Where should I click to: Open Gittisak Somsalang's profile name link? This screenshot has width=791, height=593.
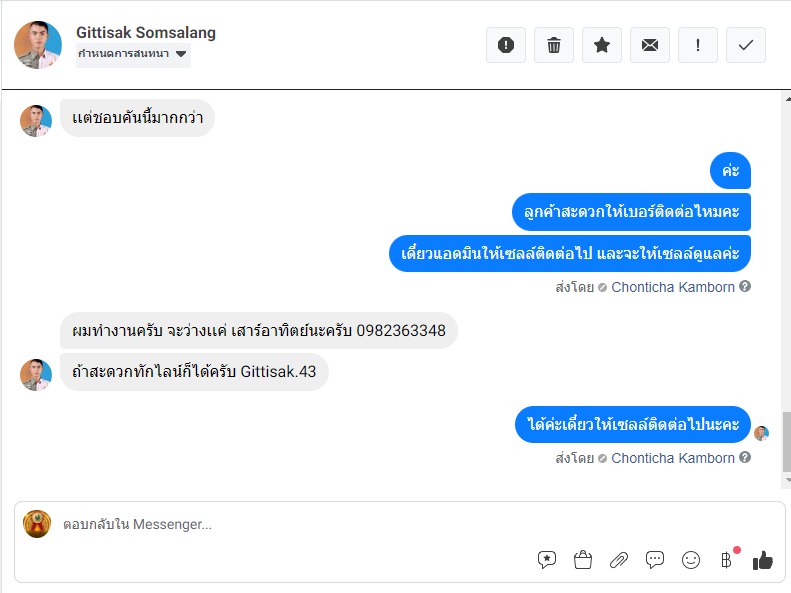coord(146,32)
